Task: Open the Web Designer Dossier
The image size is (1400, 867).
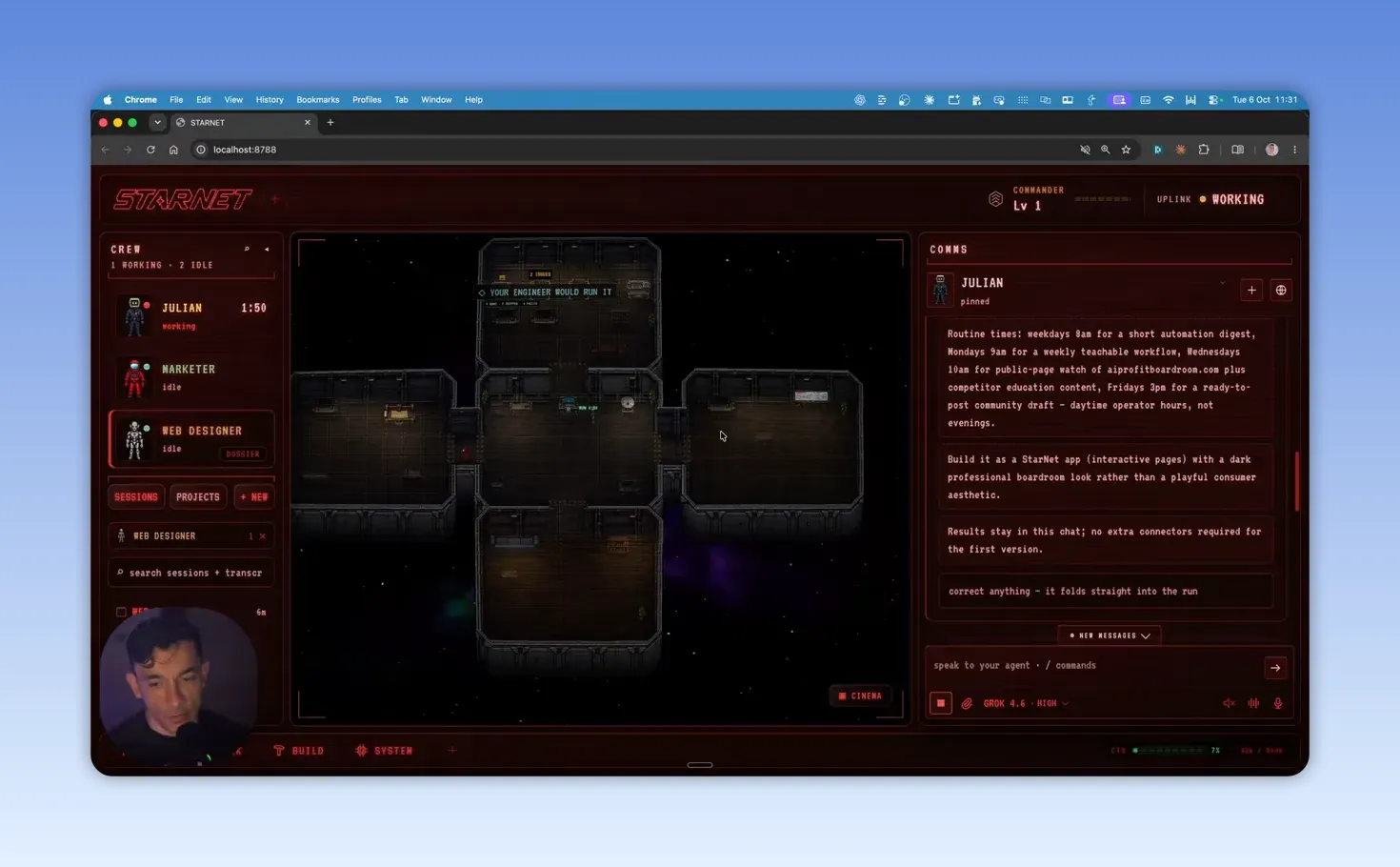Action: 243,454
